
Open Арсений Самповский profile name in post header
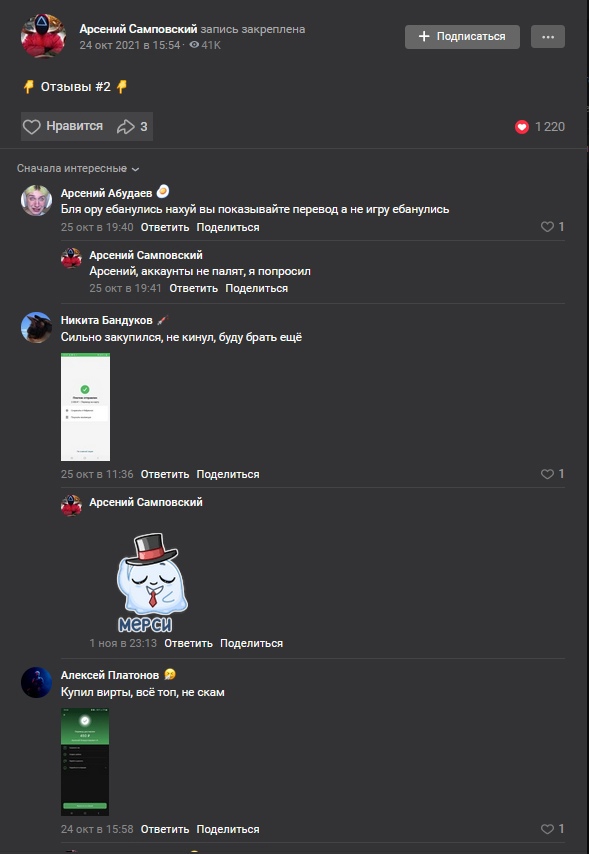[x=138, y=29]
